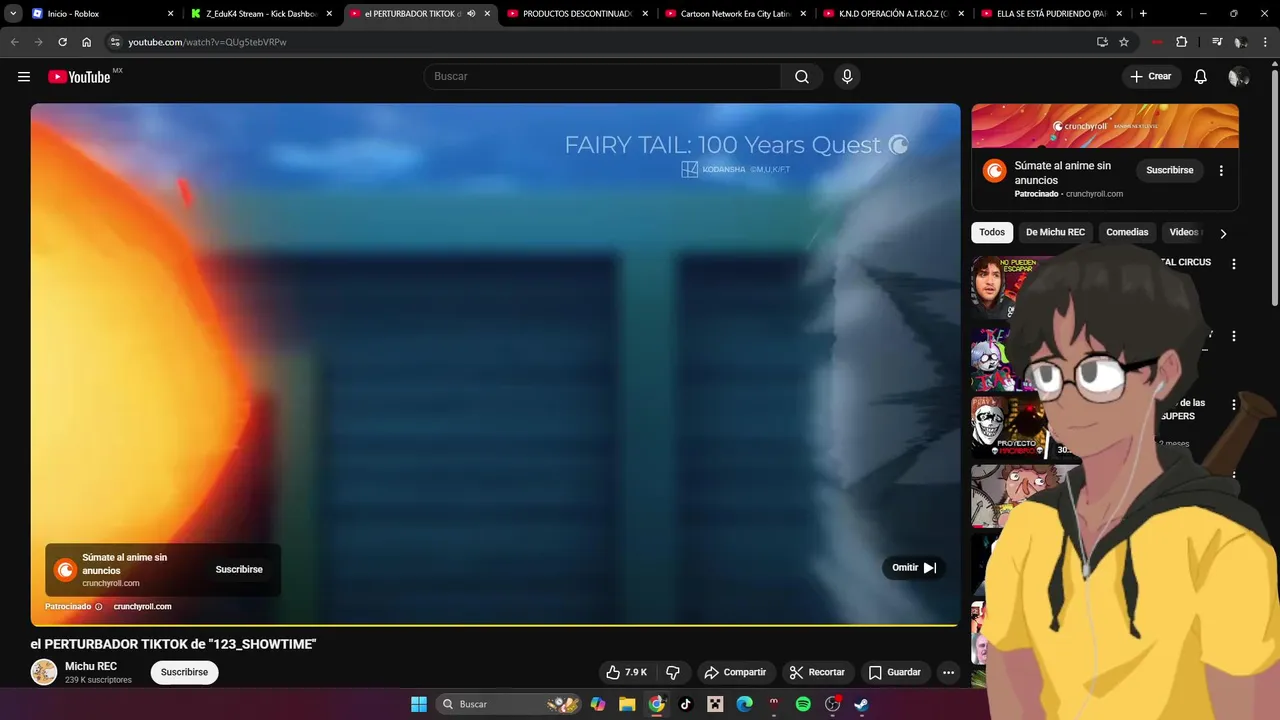The image size is (1280, 720).
Task: Close the Inicio - Roblox tab
Action: [x=170, y=14]
